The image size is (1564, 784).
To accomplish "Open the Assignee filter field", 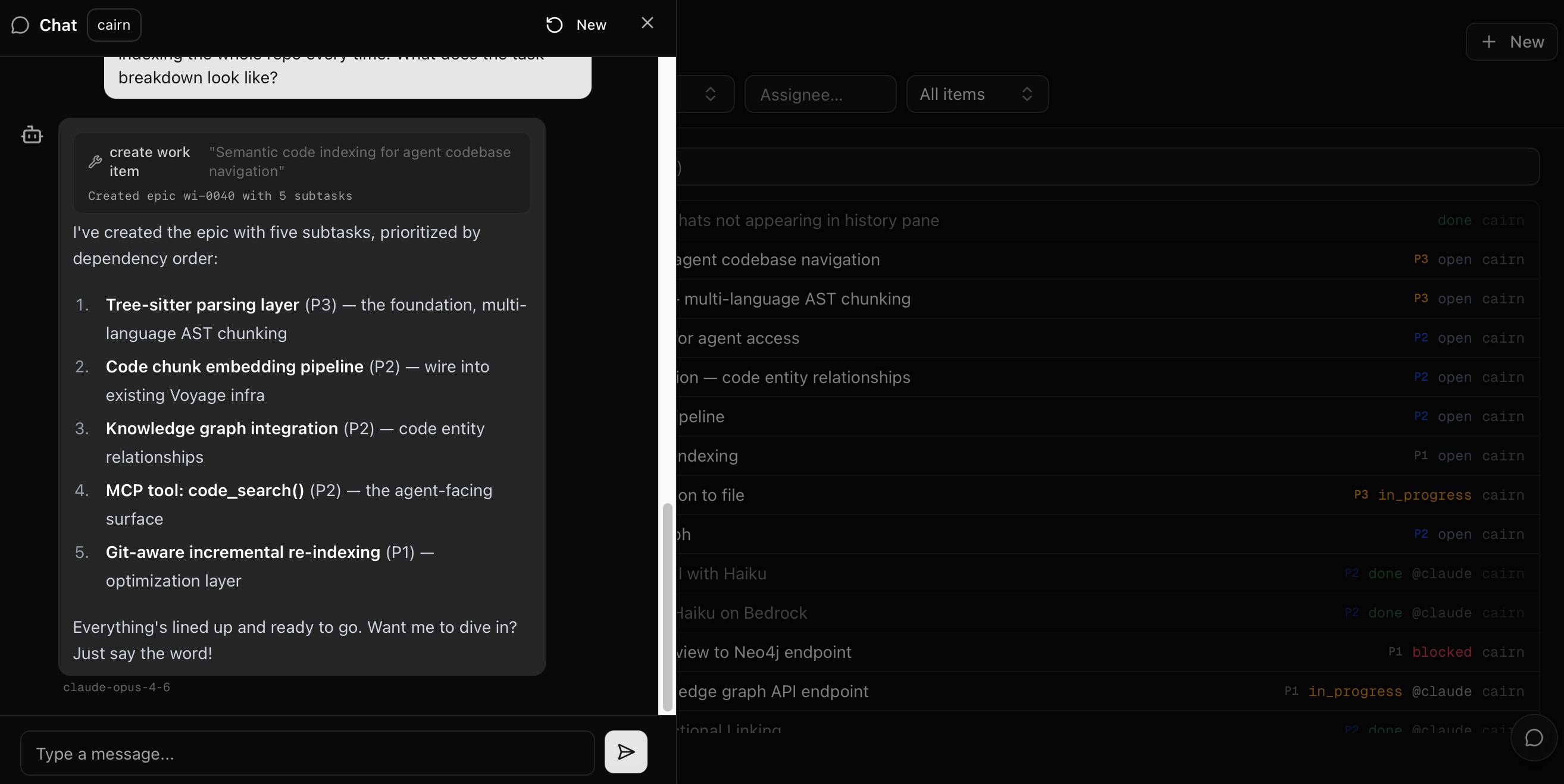I will [x=820, y=94].
